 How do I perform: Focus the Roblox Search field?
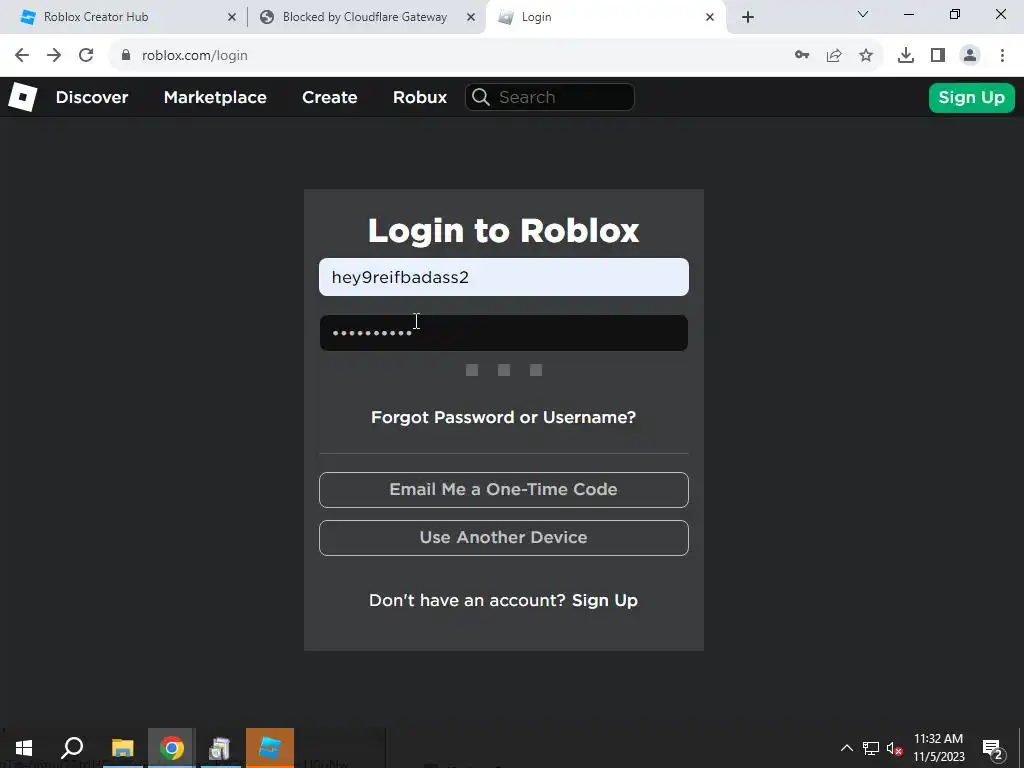pyautogui.click(x=549, y=97)
